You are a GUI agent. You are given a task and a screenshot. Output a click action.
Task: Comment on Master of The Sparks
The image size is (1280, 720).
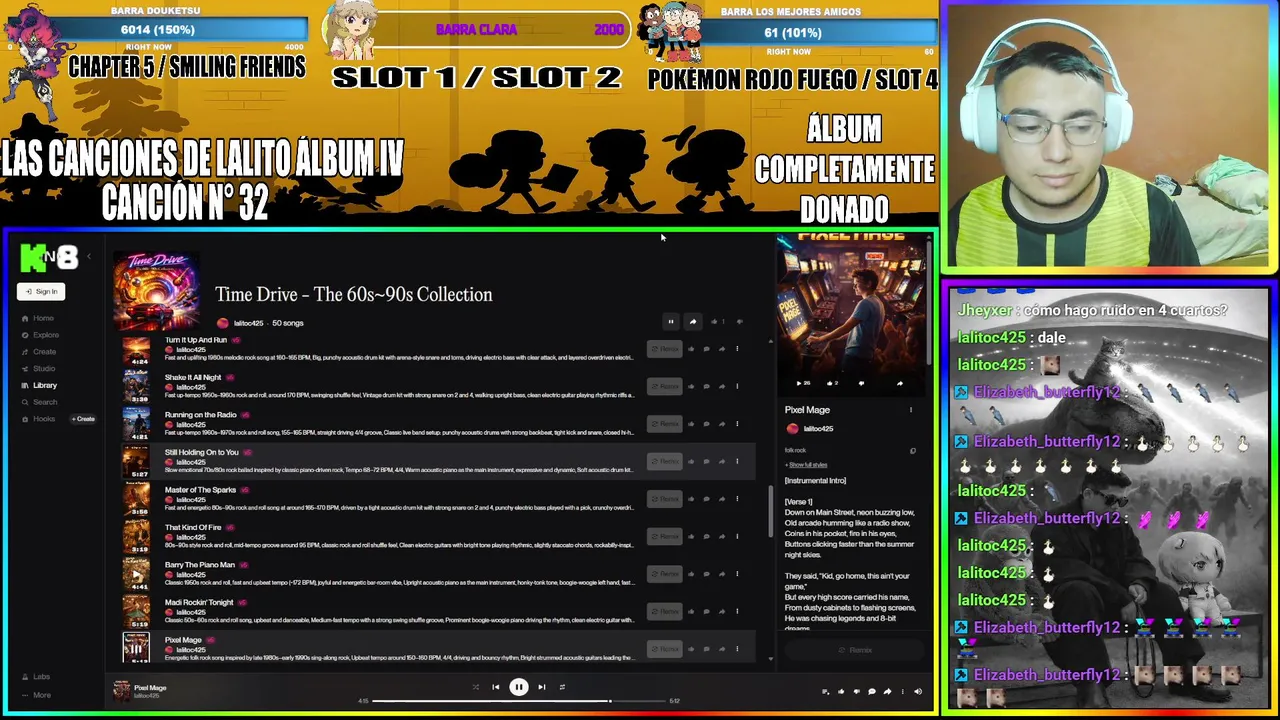pos(706,499)
